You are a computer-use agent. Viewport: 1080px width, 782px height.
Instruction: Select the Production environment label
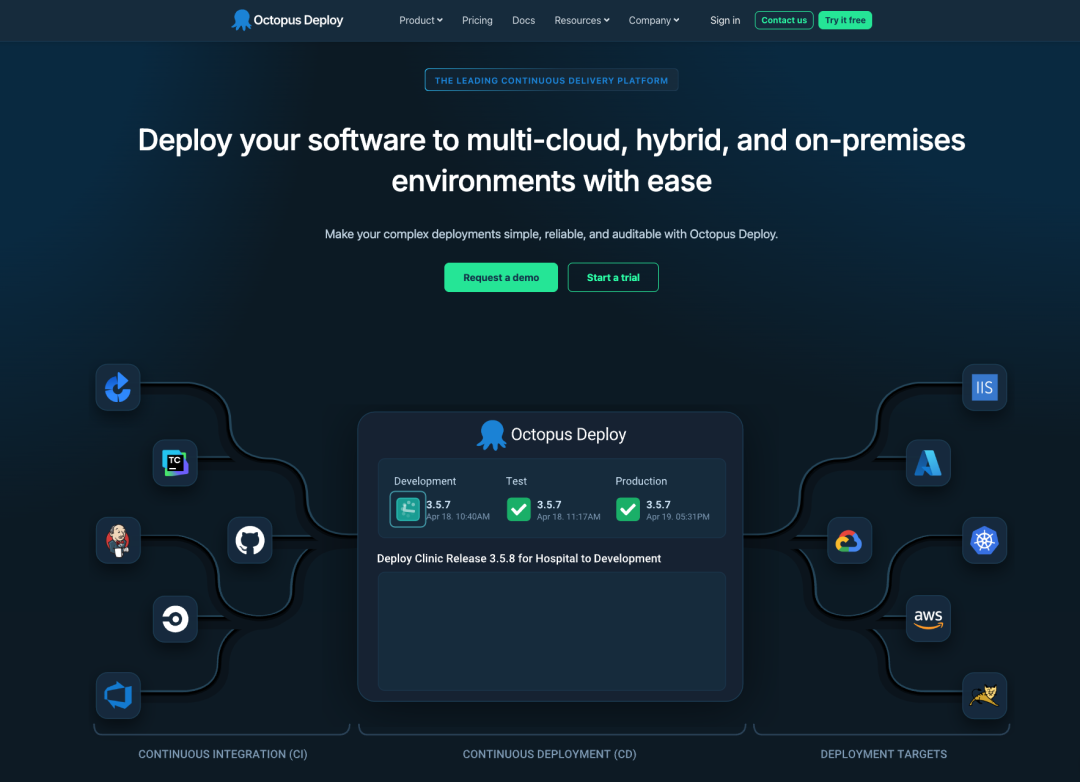point(641,481)
